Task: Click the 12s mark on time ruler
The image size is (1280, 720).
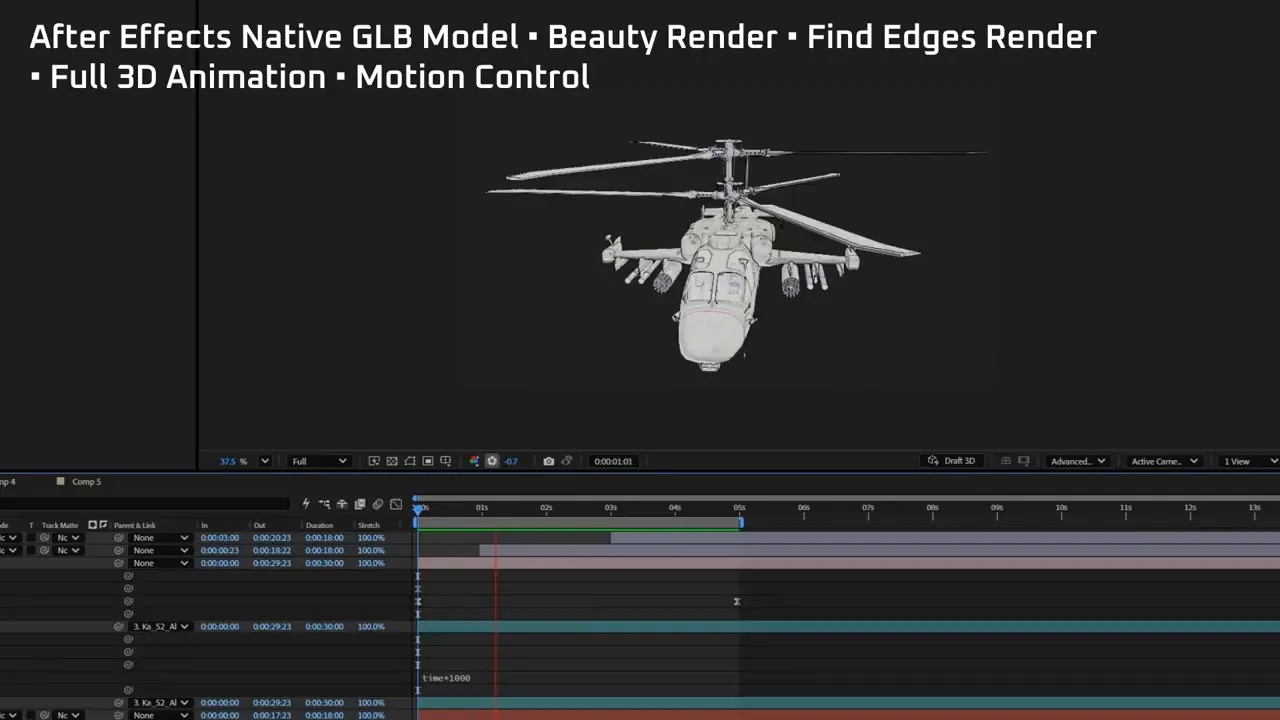Action: pyautogui.click(x=1190, y=508)
